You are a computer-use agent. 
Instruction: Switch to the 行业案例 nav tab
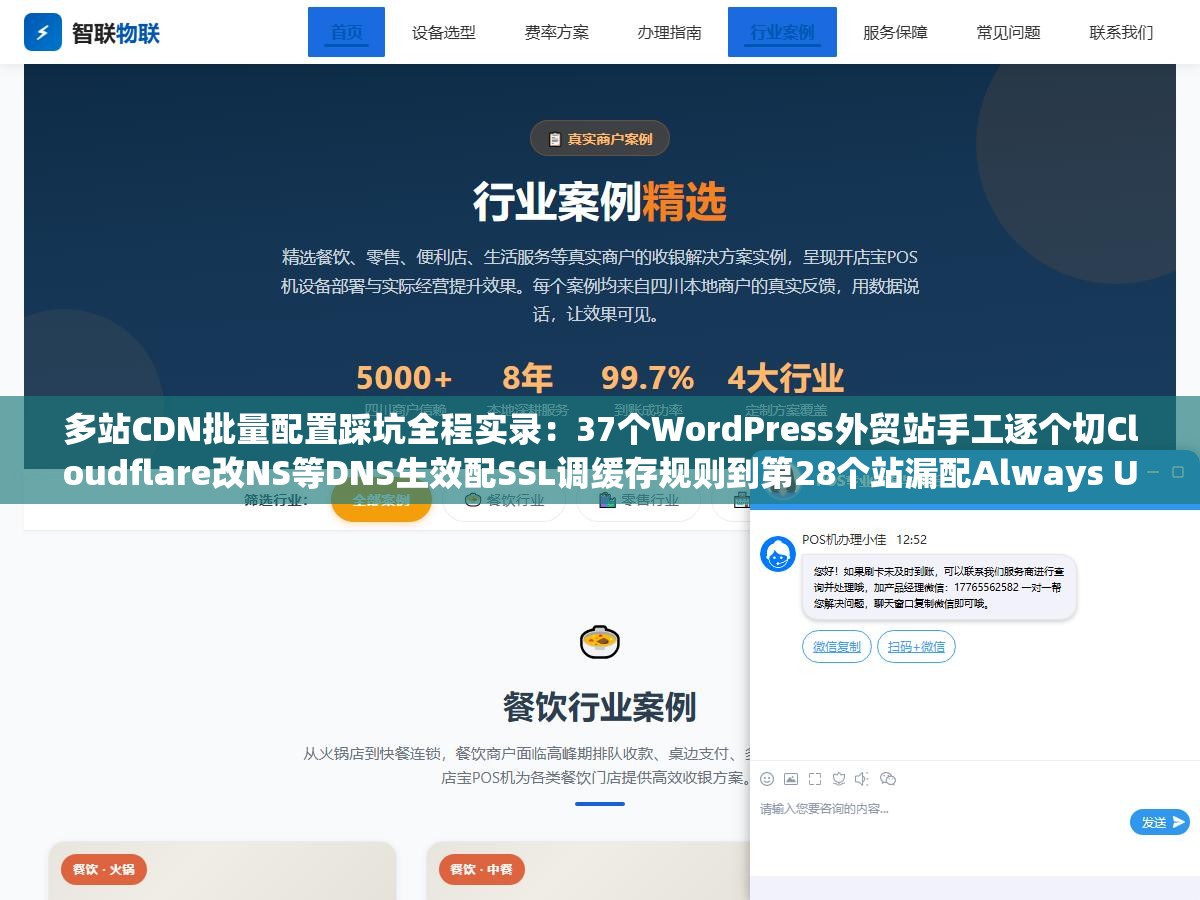click(782, 32)
